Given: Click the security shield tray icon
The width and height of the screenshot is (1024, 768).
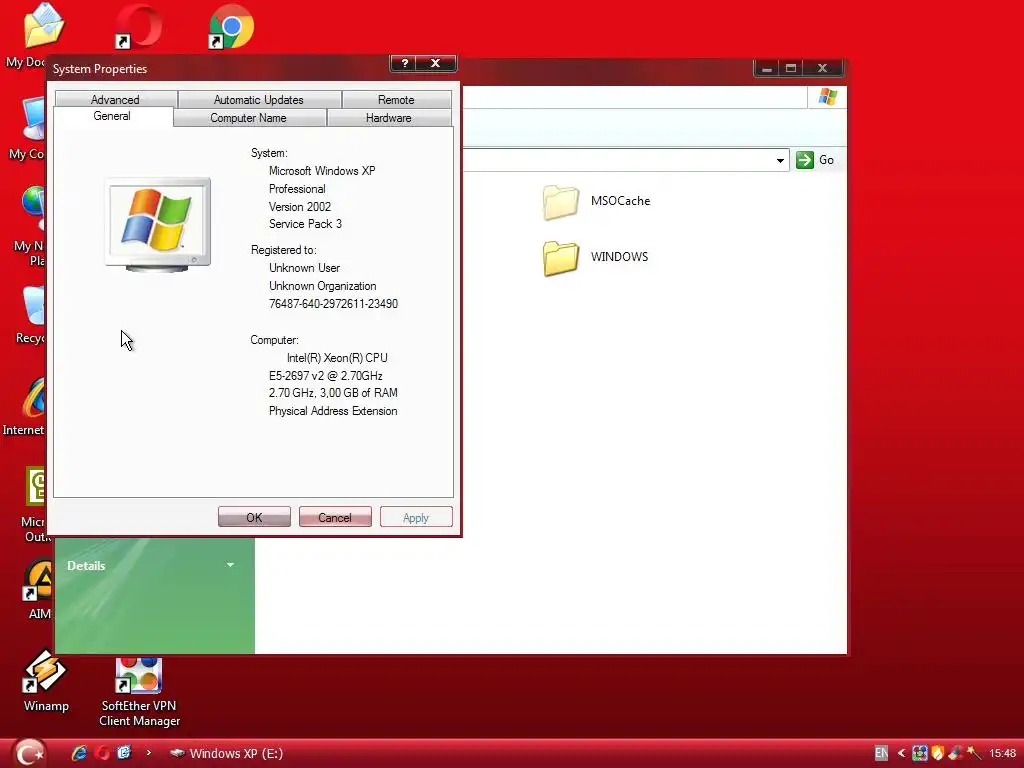Looking at the screenshot, I should click(x=938, y=753).
